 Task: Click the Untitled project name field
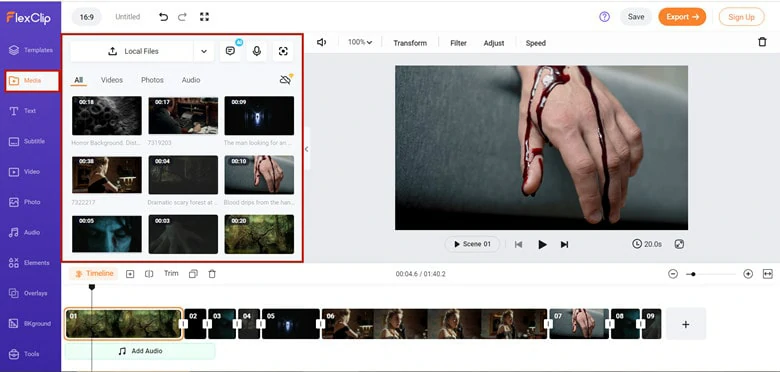pyautogui.click(x=127, y=17)
